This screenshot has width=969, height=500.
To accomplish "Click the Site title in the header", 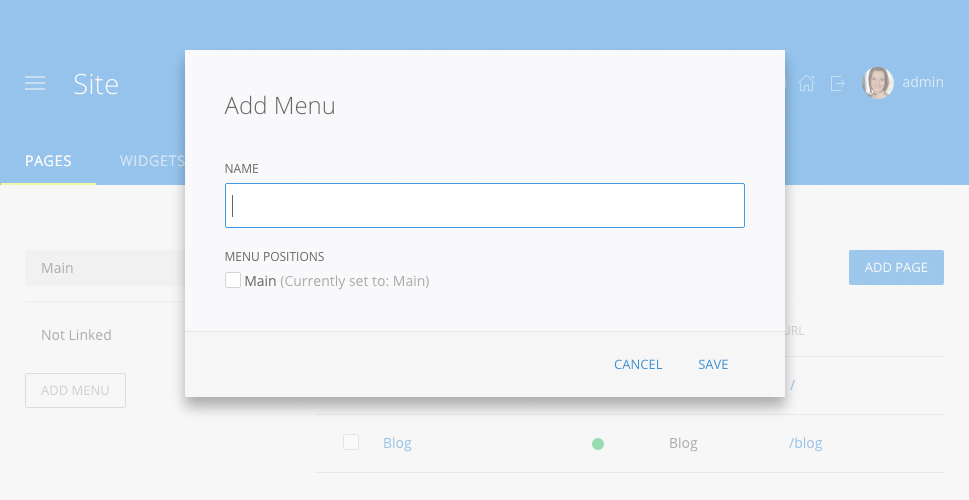I will click(x=96, y=84).
